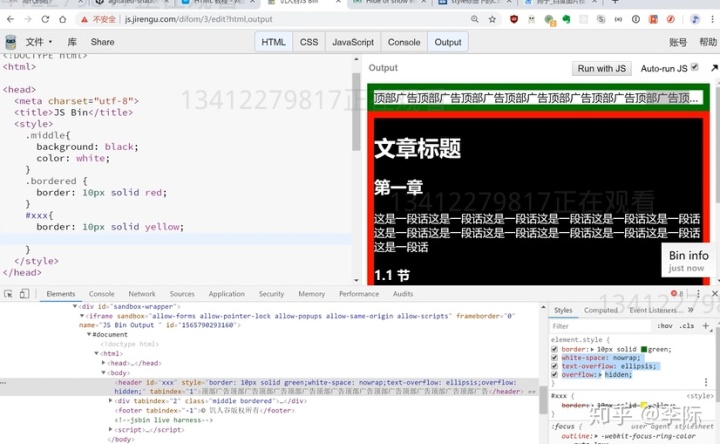The width and height of the screenshot is (720, 444).
Task: Collapse the #document node
Action: [89, 335]
